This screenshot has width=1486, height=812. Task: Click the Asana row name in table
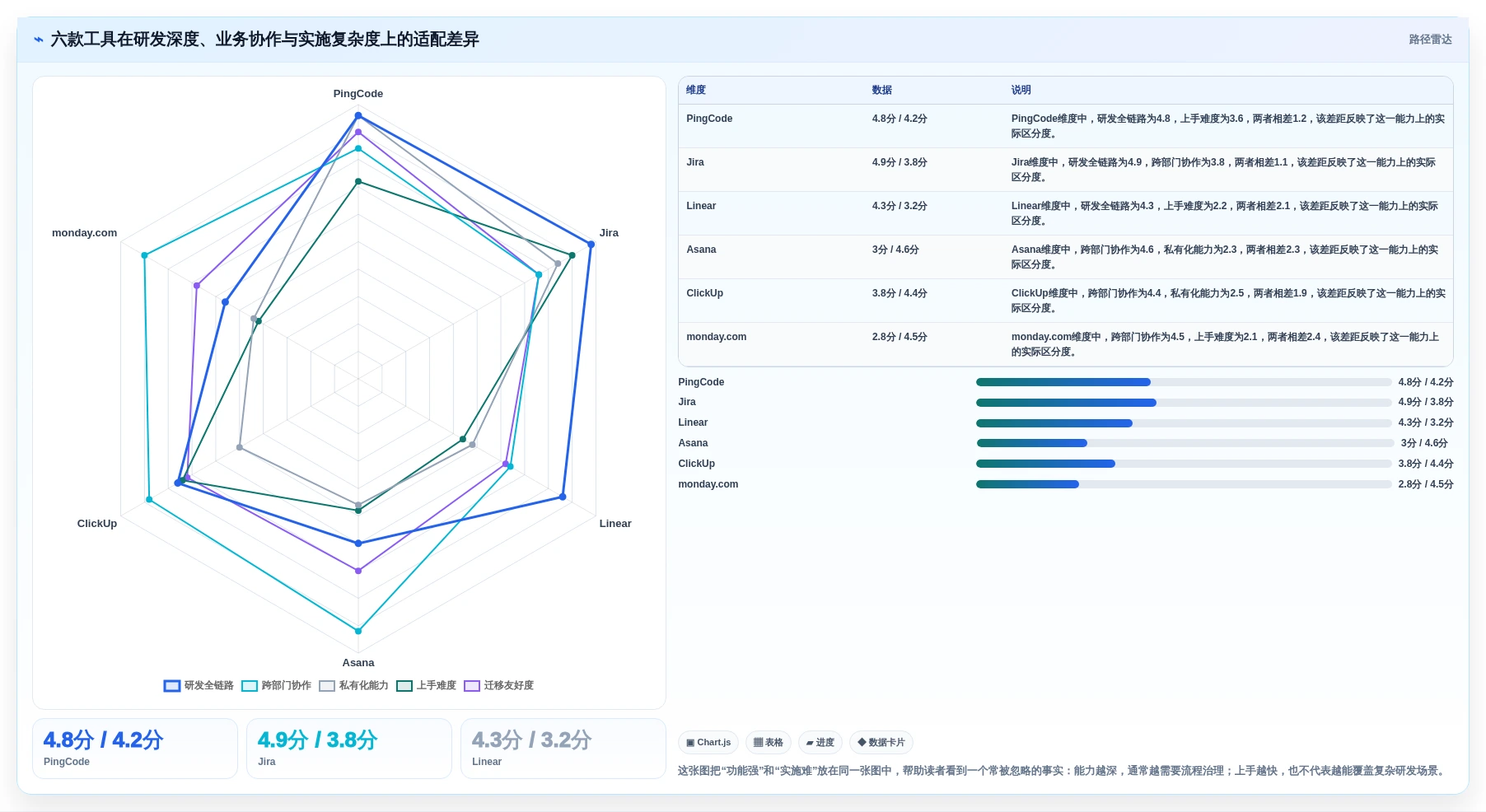tap(701, 250)
